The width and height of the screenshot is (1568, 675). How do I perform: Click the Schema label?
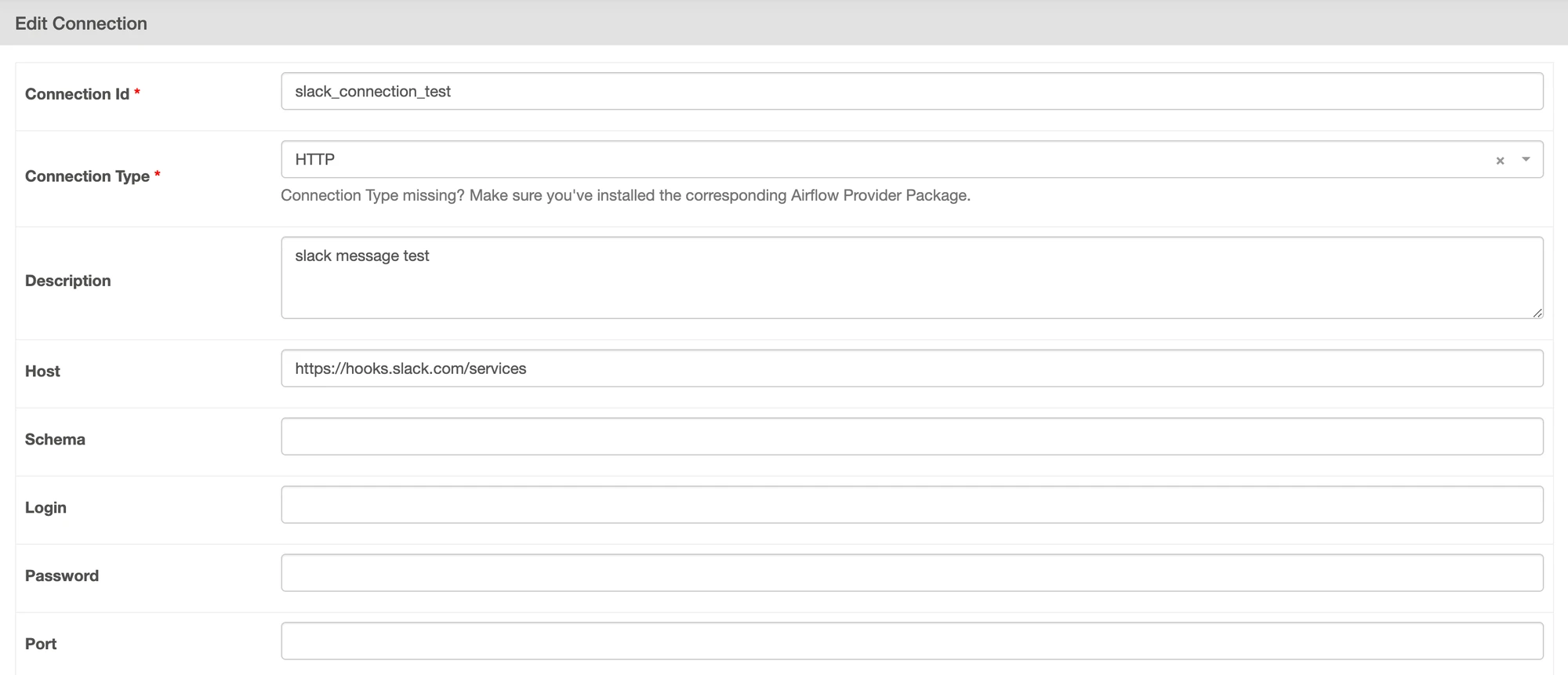click(55, 439)
